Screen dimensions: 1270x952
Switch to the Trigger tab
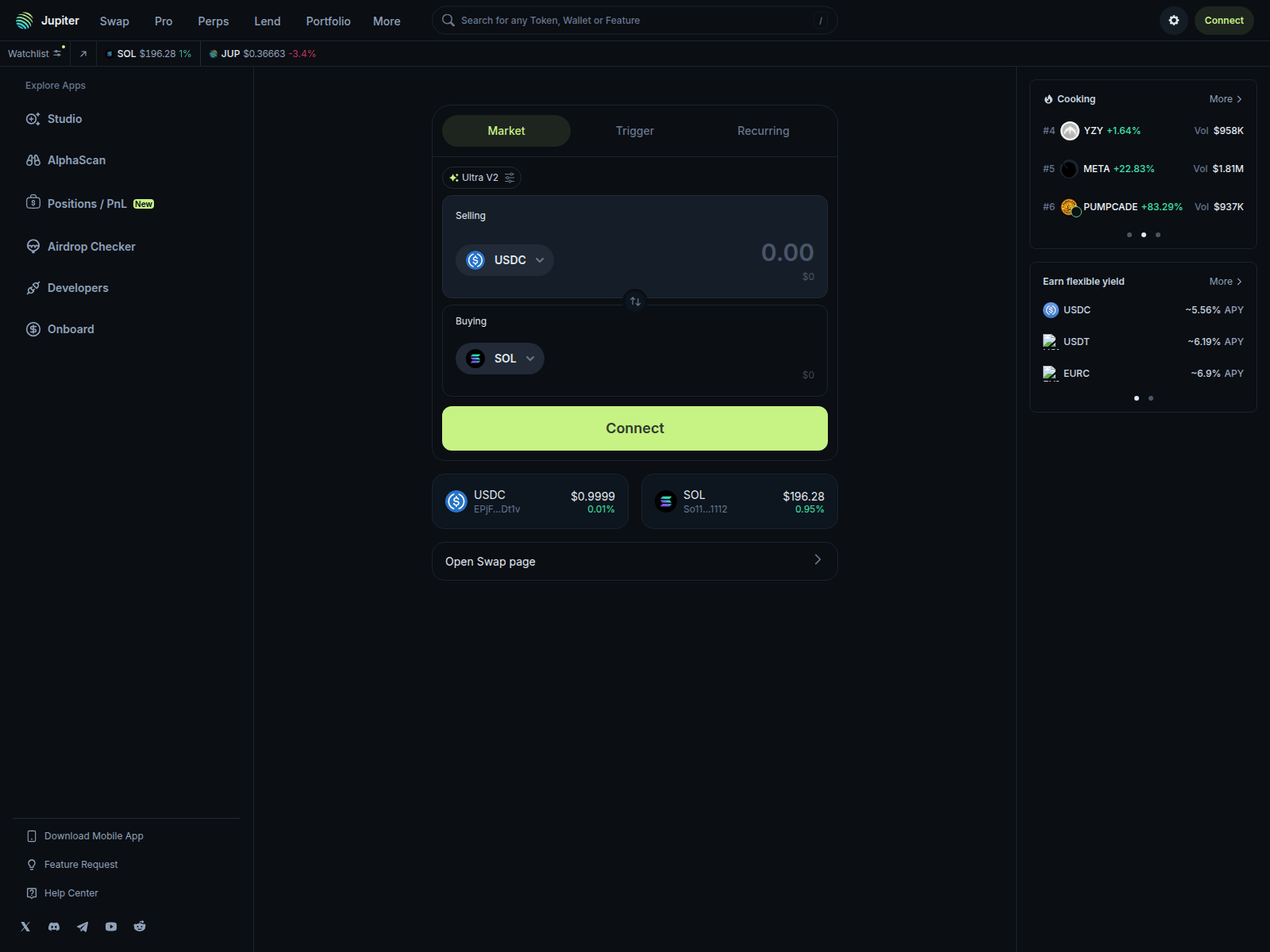(x=634, y=130)
